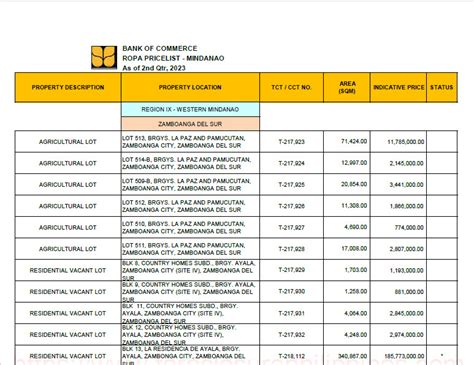Select the 'LOT 512' location cell
This screenshot has height=365, width=474.
(x=190, y=206)
